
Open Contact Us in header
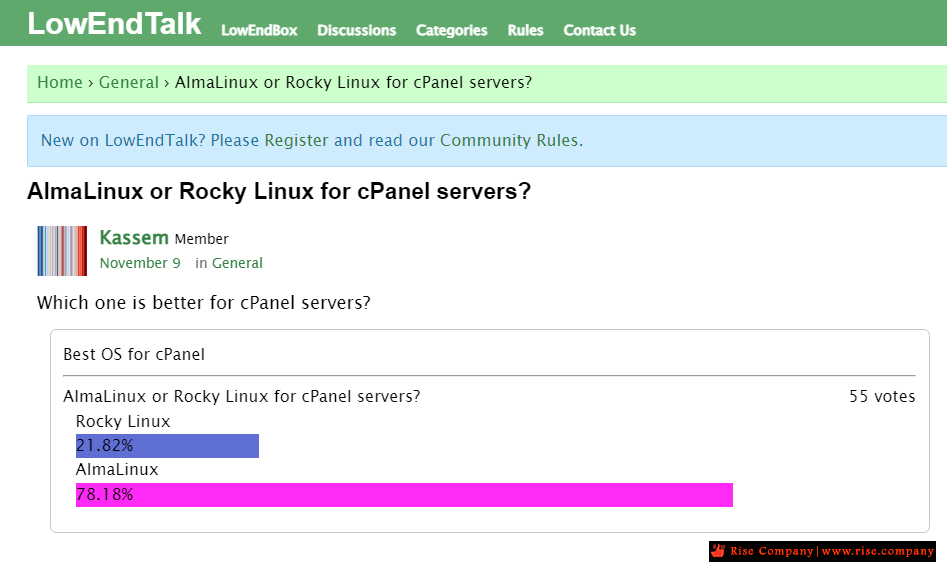(600, 30)
